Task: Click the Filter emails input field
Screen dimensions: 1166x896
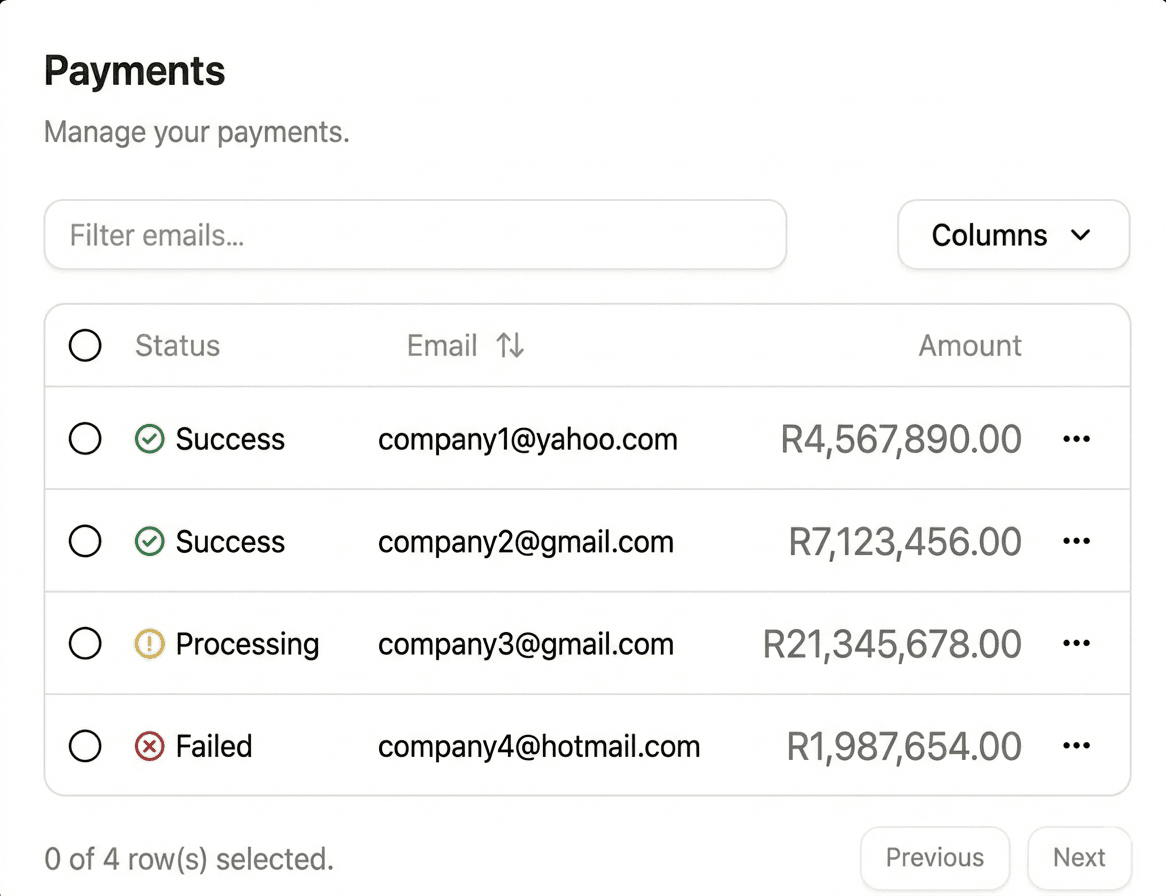Action: (415, 235)
